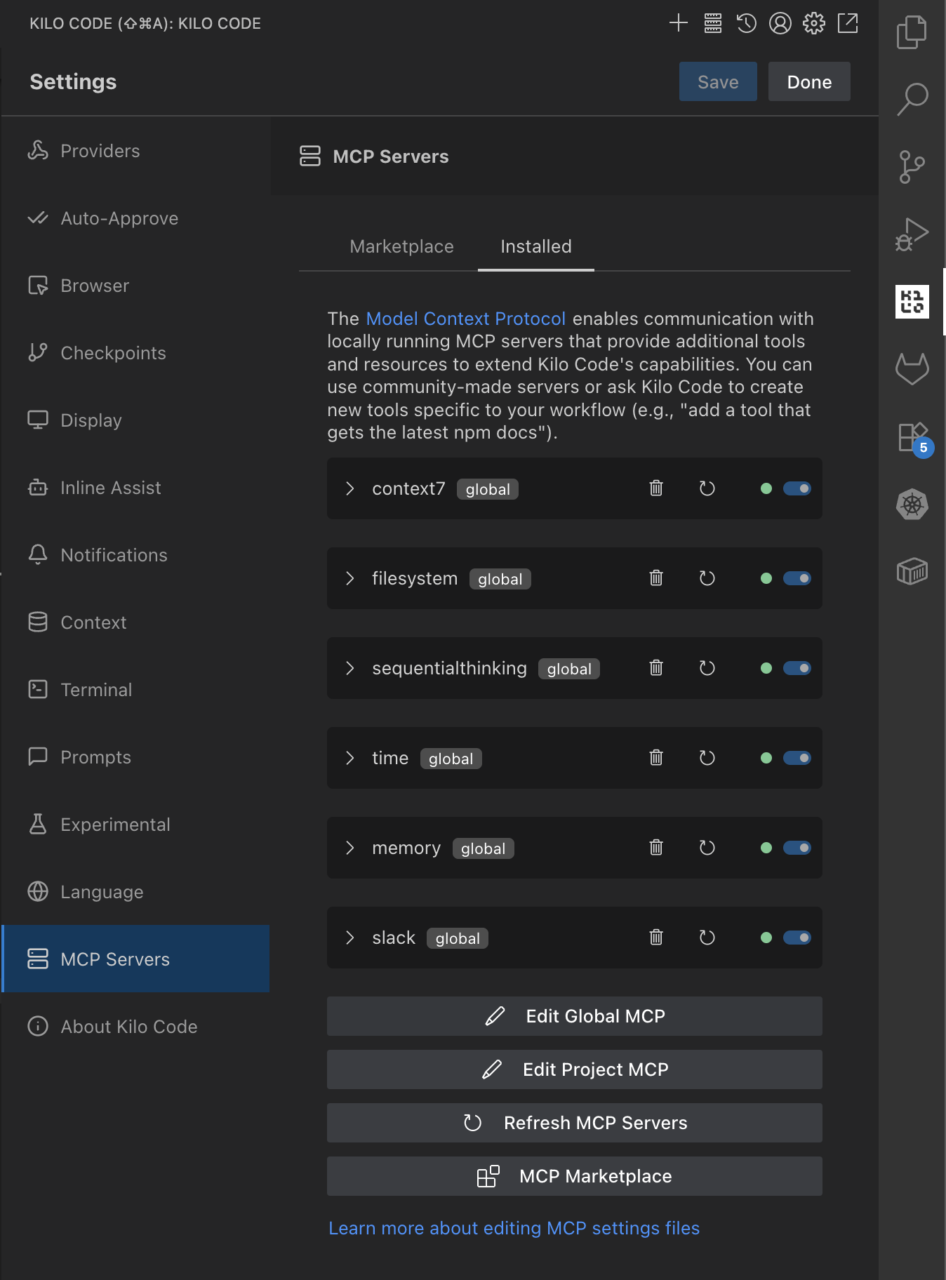Disable the sequentialthinking server toggle
The width and height of the screenshot is (946, 1280).
coord(797,669)
